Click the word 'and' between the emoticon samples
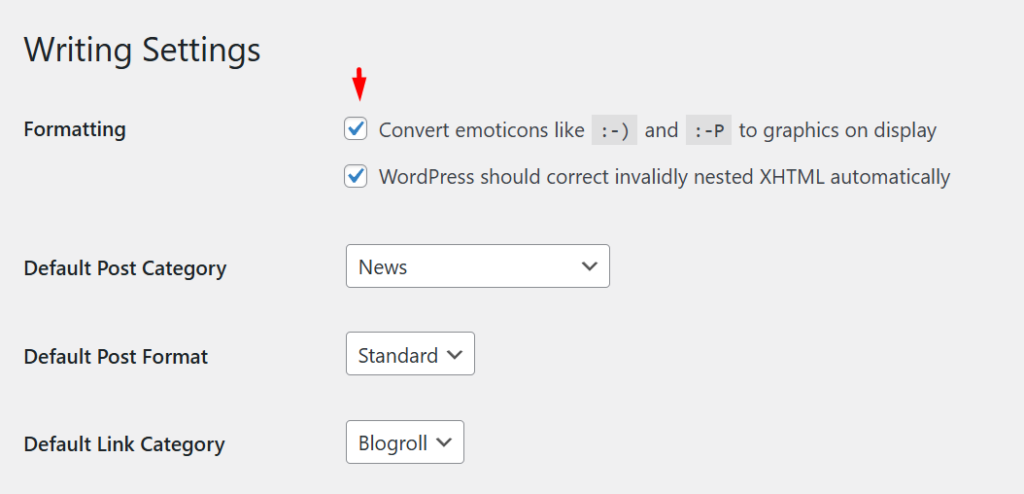Viewport: 1024px width, 494px height. coord(661,130)
